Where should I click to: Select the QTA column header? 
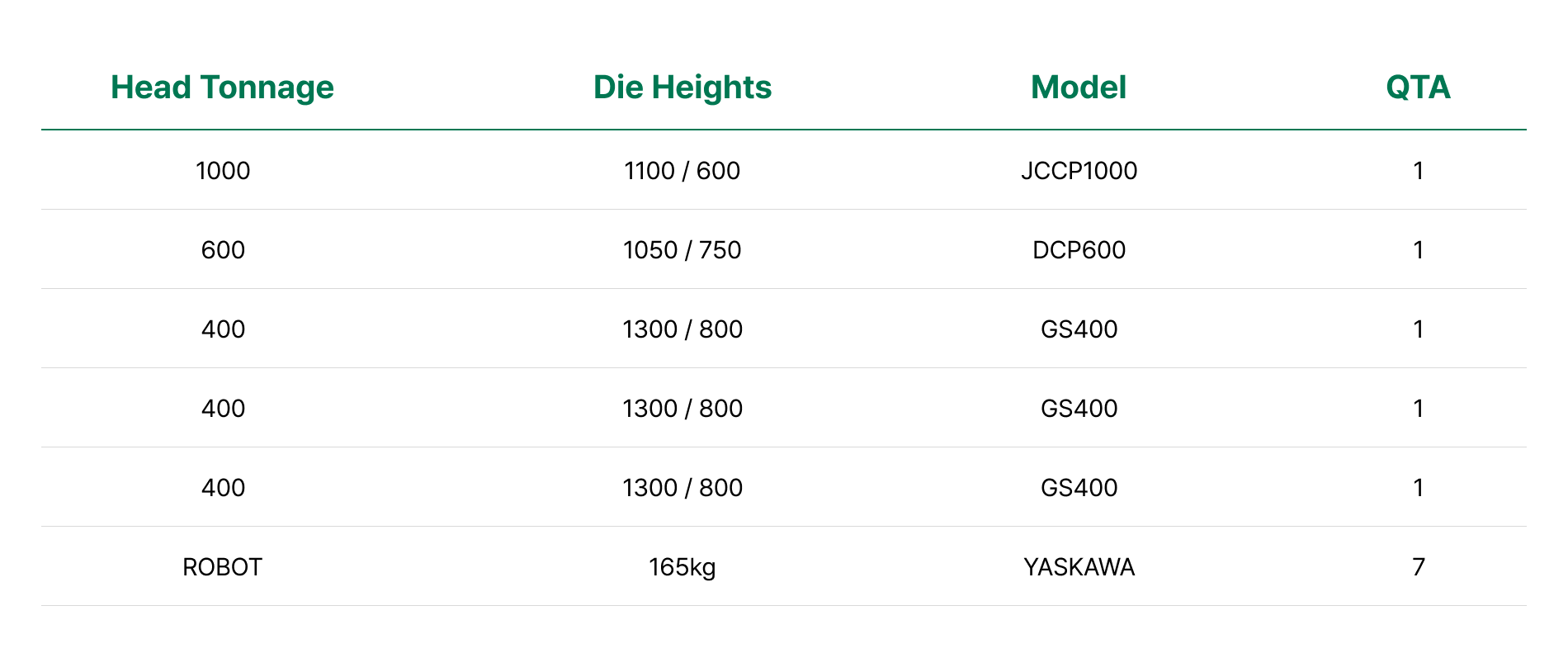click(1417, 88)
